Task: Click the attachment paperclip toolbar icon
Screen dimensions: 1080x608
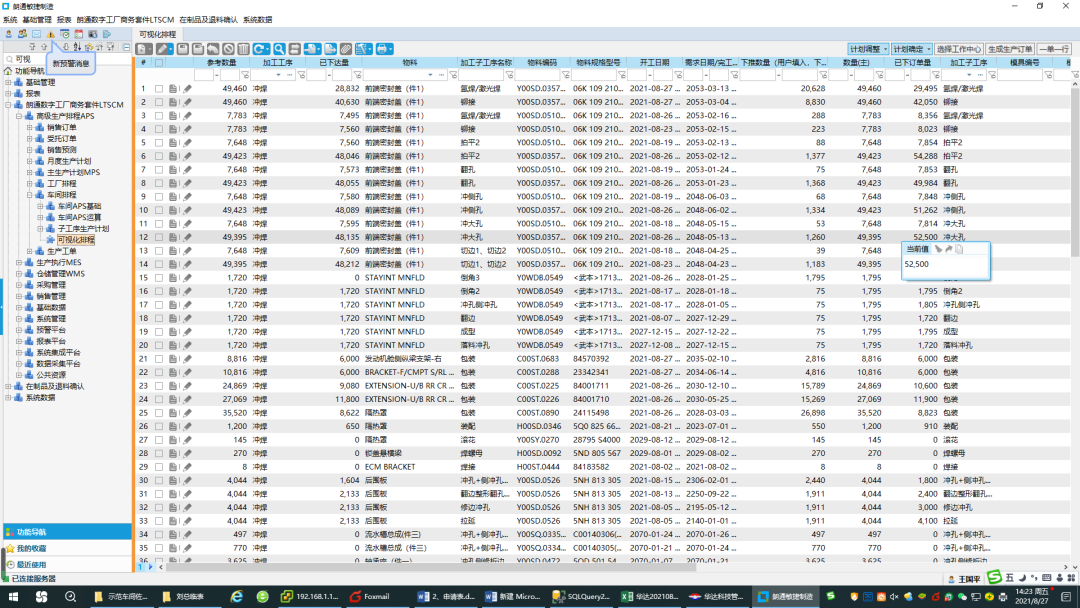Action: point(345,49)
